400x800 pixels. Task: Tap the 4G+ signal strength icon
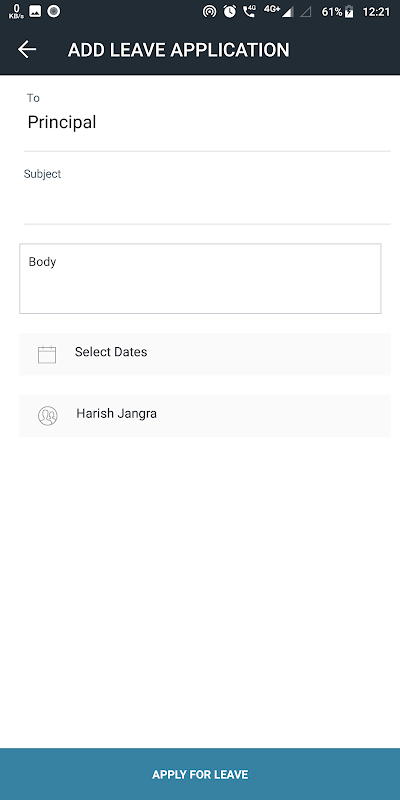(x=279, y=11)
